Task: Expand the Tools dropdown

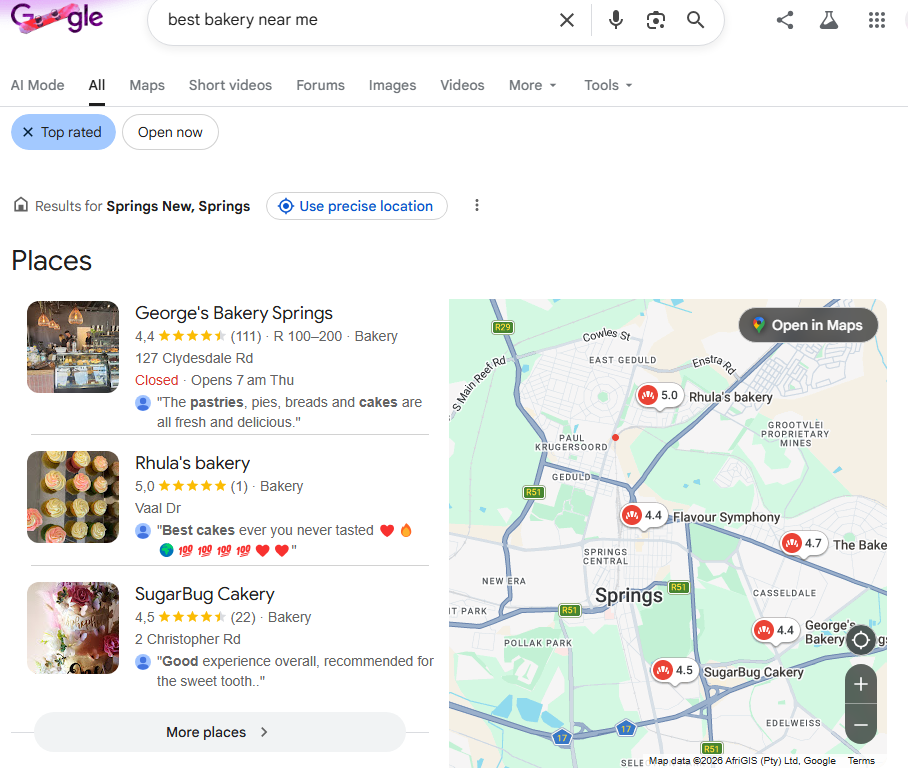Action: [607, 85]
